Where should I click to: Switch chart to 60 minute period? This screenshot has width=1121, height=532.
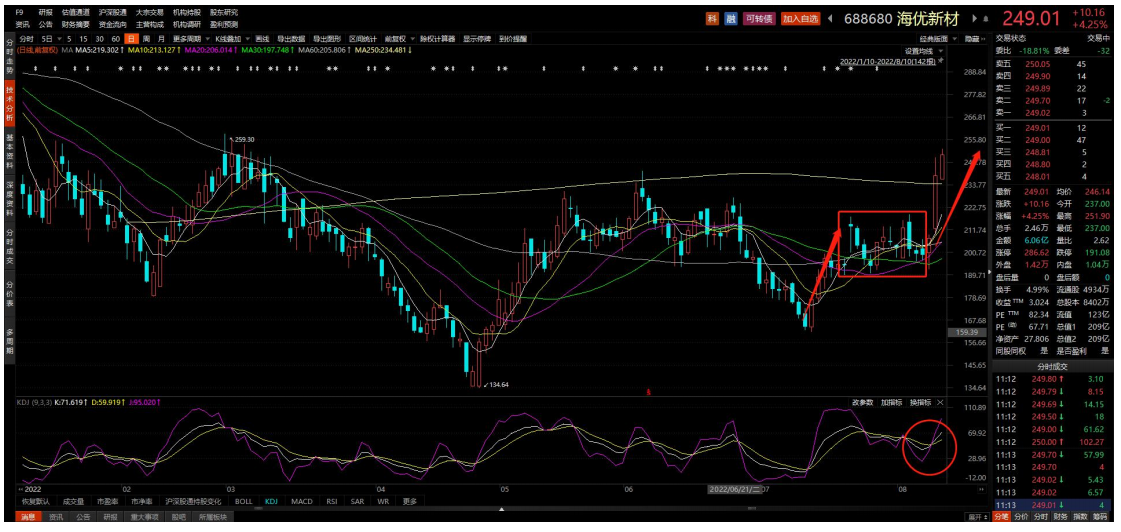click(116, 38)
